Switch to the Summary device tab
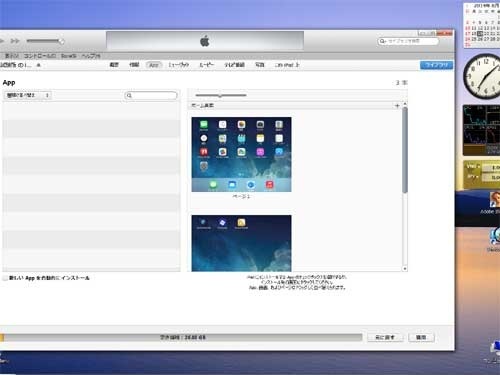The width and height of the screenshot is (500, 375). click(x=114, y=65)
